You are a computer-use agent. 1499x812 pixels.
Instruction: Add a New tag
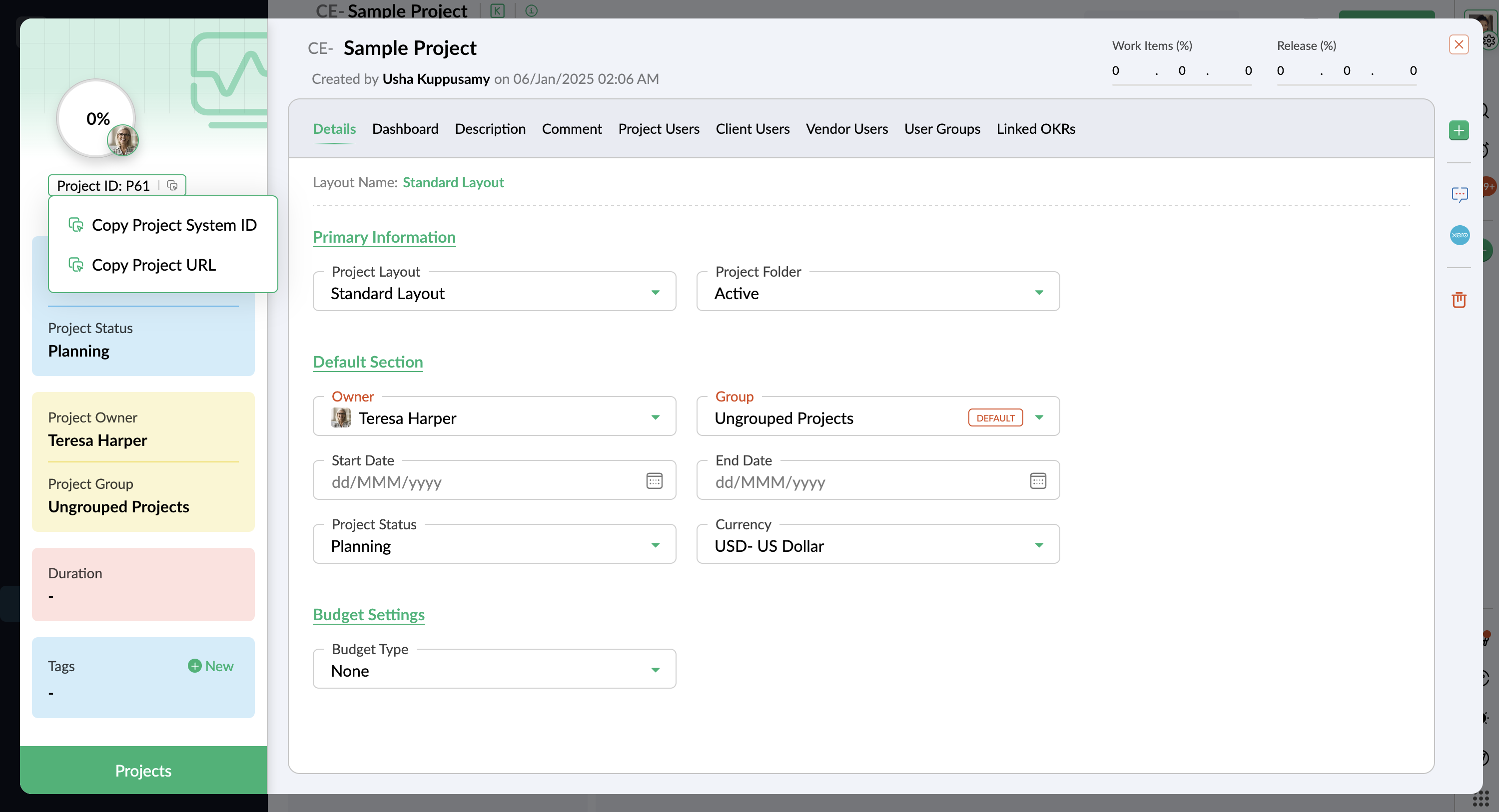click(211, 666)
